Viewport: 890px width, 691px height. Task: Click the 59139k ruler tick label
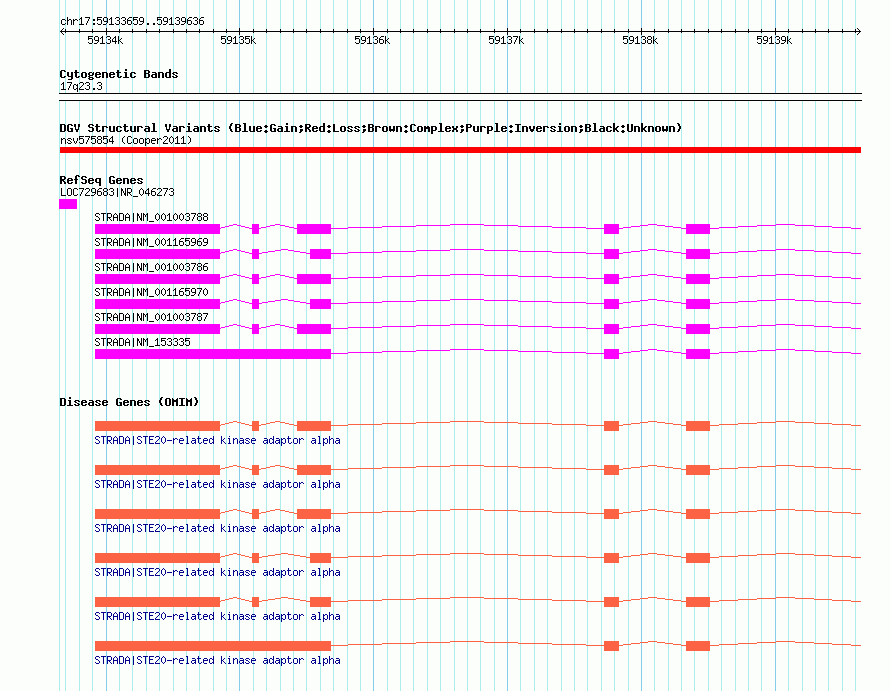[774, 40]
